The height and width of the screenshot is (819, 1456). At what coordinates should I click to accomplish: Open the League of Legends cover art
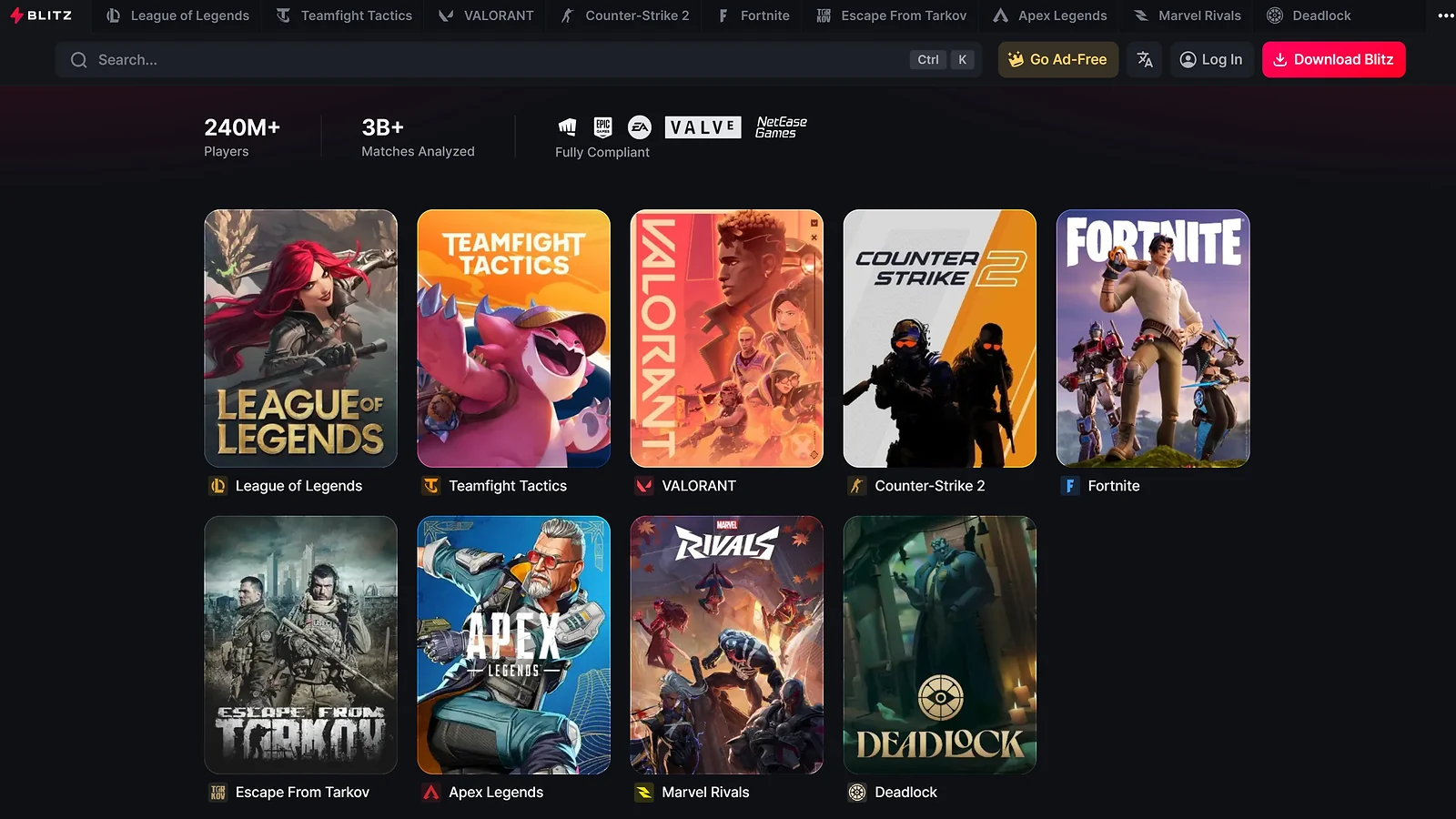tap(301, 339)
